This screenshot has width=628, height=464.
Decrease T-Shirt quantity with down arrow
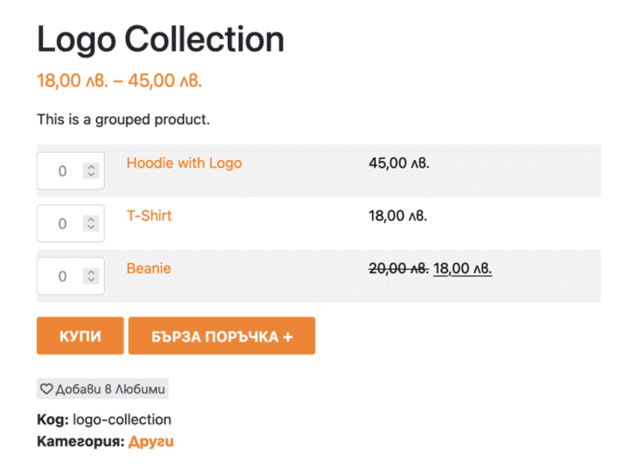(91, 228)
